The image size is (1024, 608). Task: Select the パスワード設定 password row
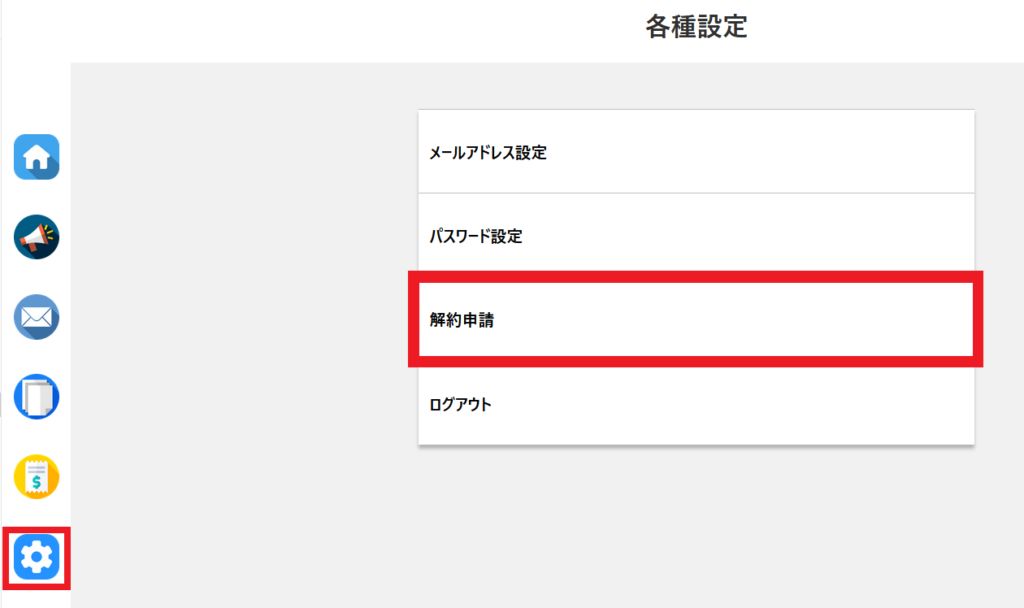click(695, 236)
